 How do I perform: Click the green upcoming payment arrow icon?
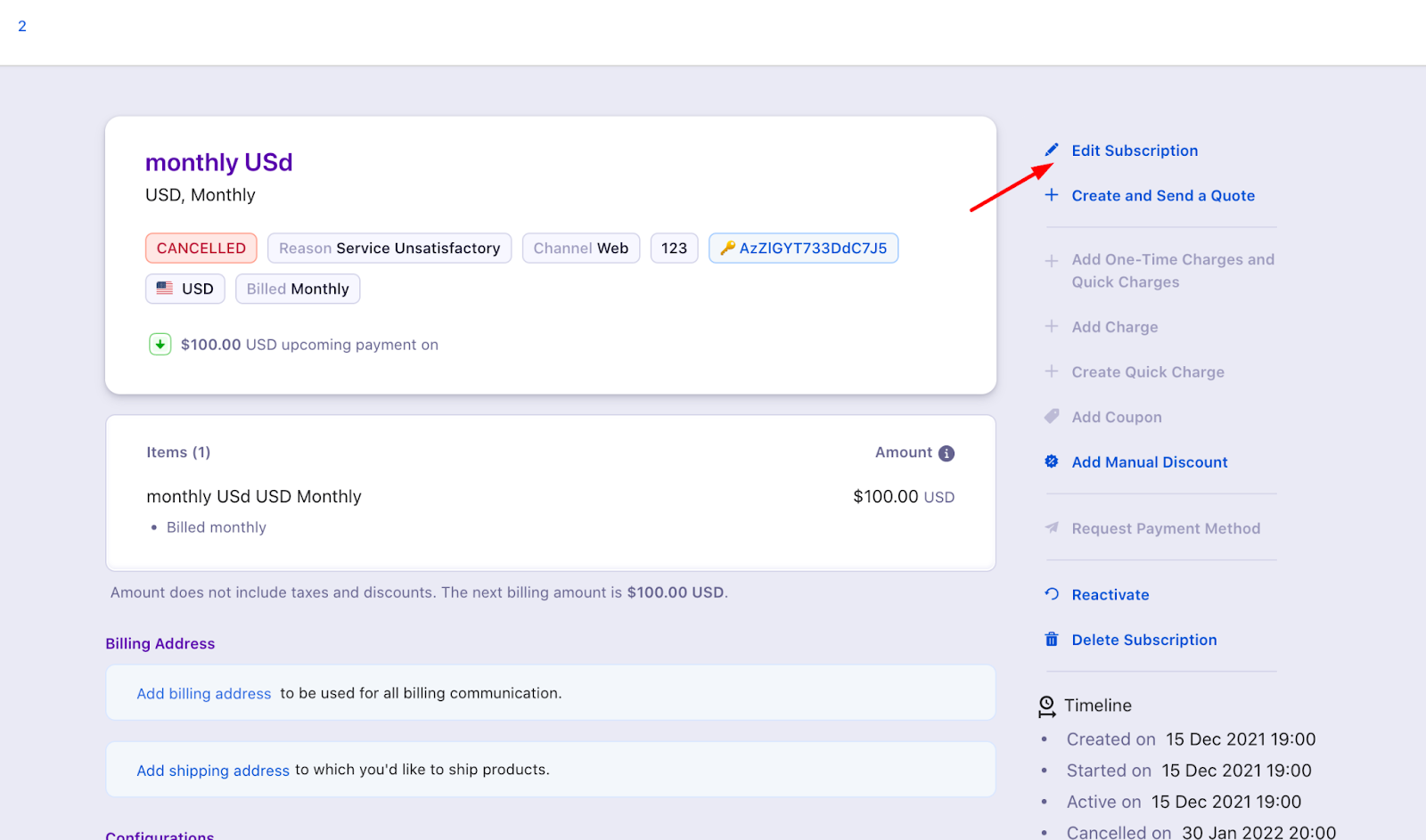pyautogui.click(x=160, y=344)
